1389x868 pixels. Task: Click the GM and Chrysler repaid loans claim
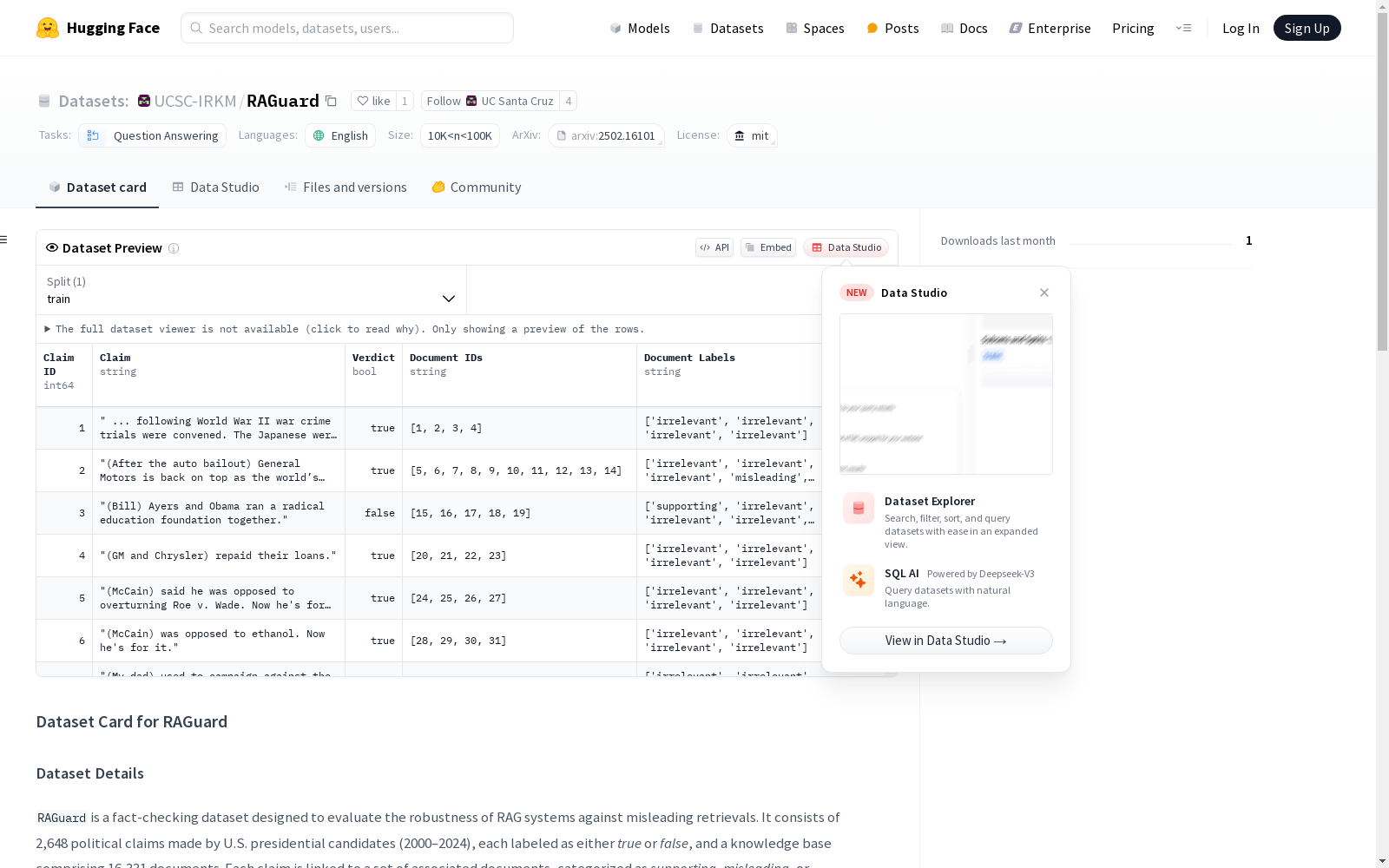tap(218, 556)
